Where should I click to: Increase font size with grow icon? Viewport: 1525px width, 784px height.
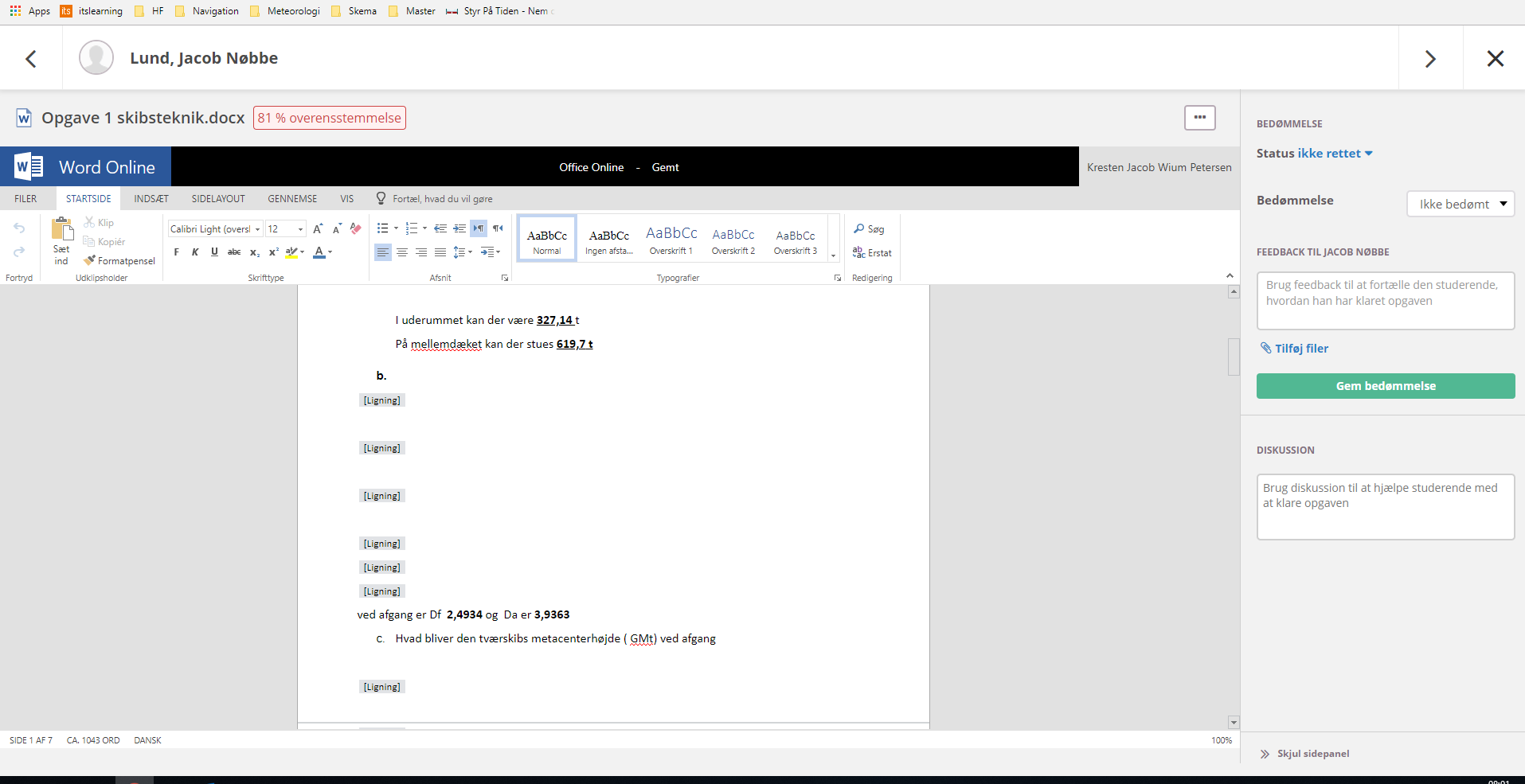pyautogui.click(x=318, y=228)
